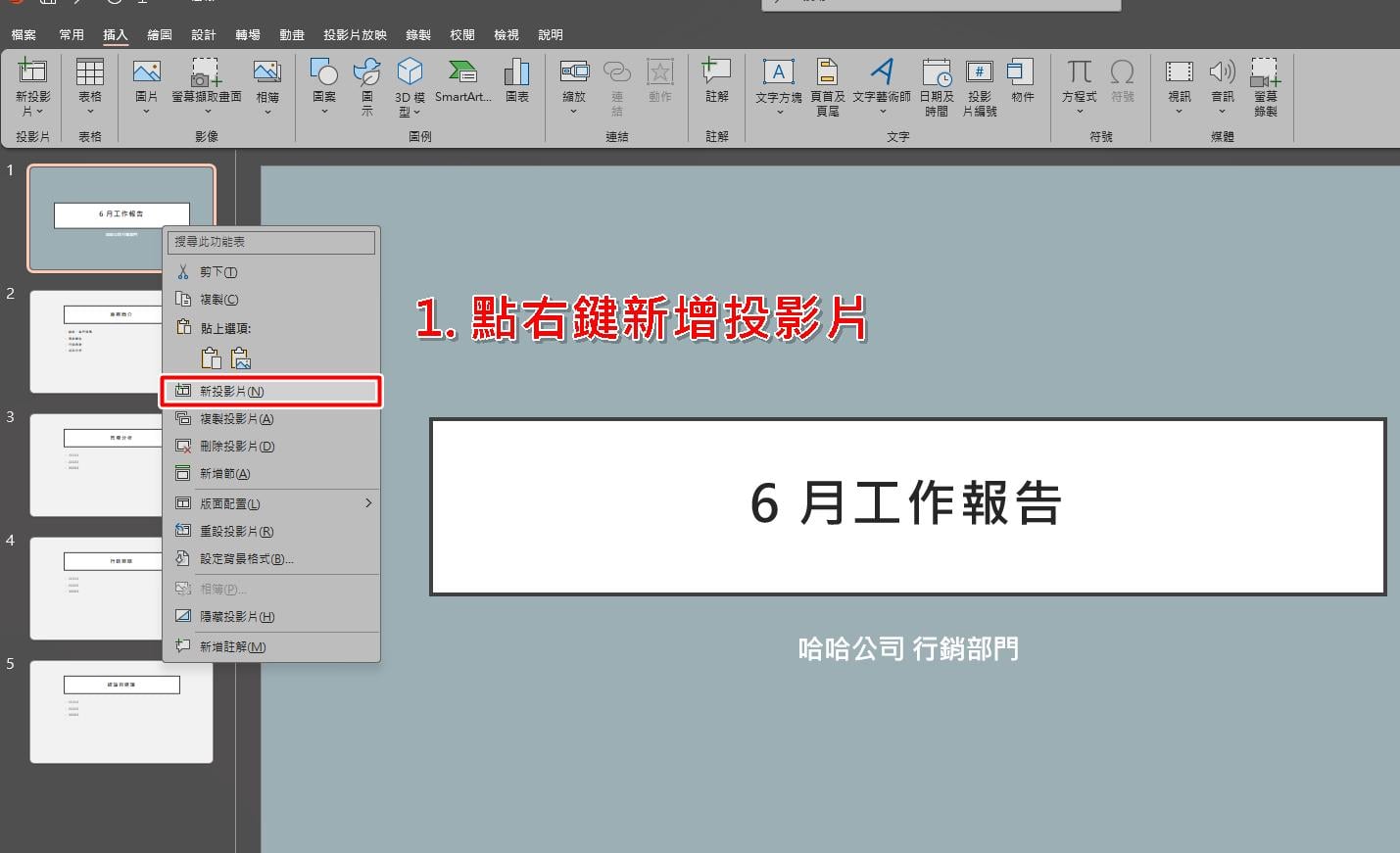
Task: Switch to the 設計 ribbon tab
Action: tap(204, 34)
